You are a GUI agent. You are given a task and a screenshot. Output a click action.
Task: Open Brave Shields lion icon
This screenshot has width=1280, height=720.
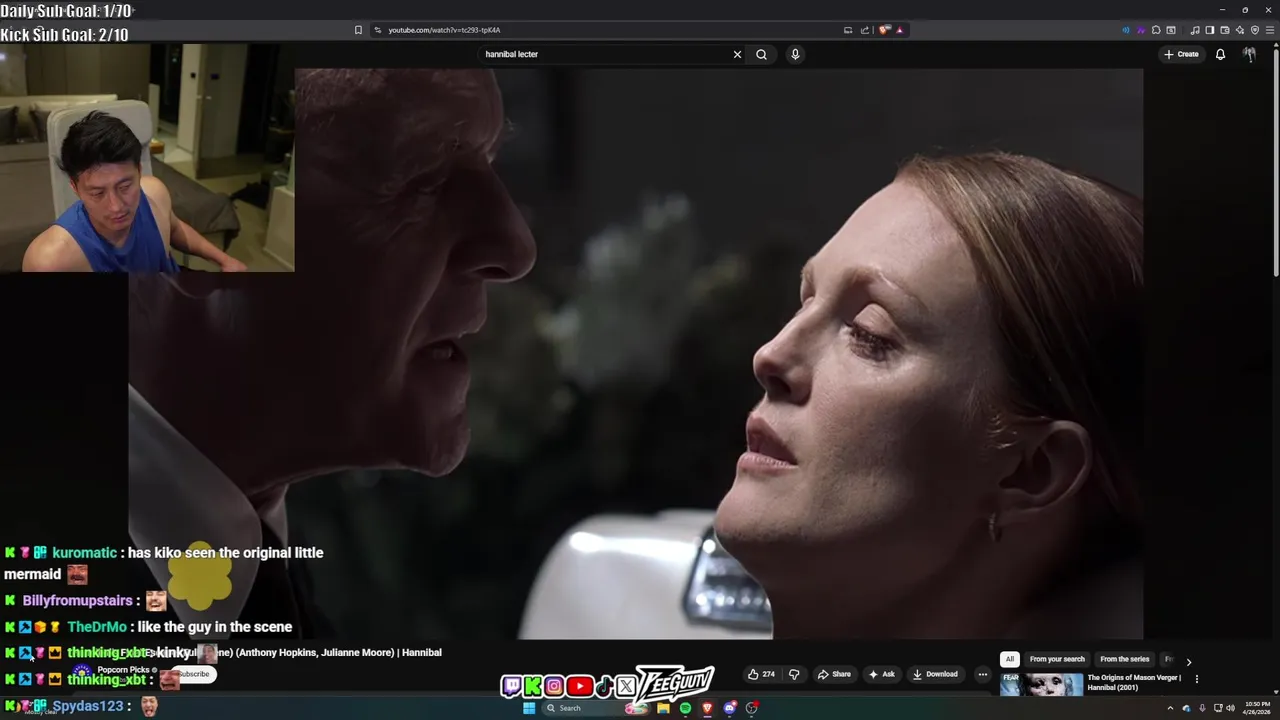pos(884,30)
